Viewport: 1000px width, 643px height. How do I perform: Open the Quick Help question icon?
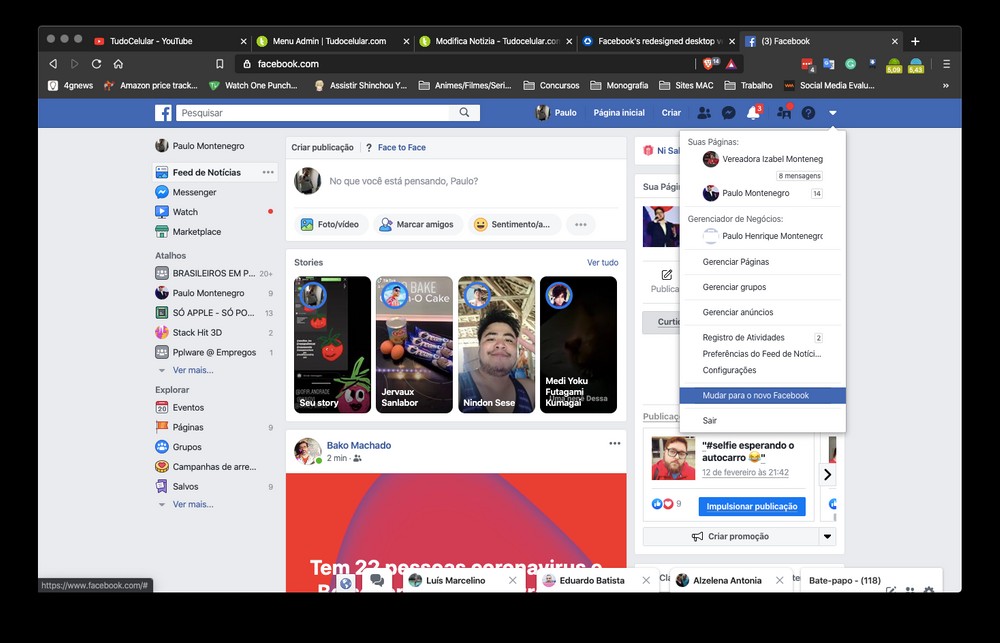point(808,113)
